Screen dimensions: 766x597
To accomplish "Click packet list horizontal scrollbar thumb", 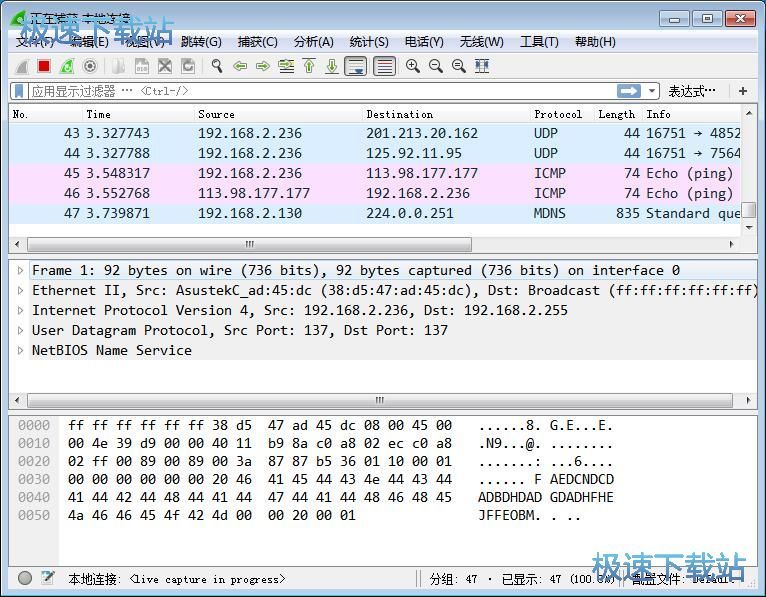I will tap(250, 244).
